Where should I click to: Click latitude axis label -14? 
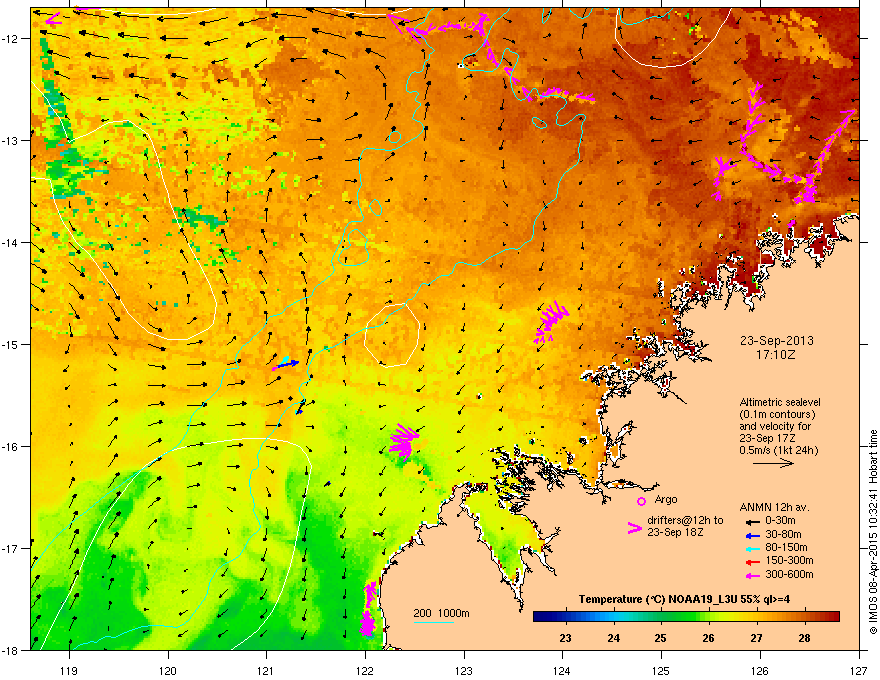(x=10, y=242)
